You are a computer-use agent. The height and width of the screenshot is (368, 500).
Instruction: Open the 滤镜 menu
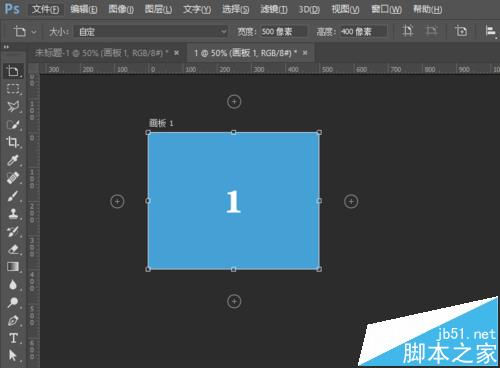tap(274, 9)
